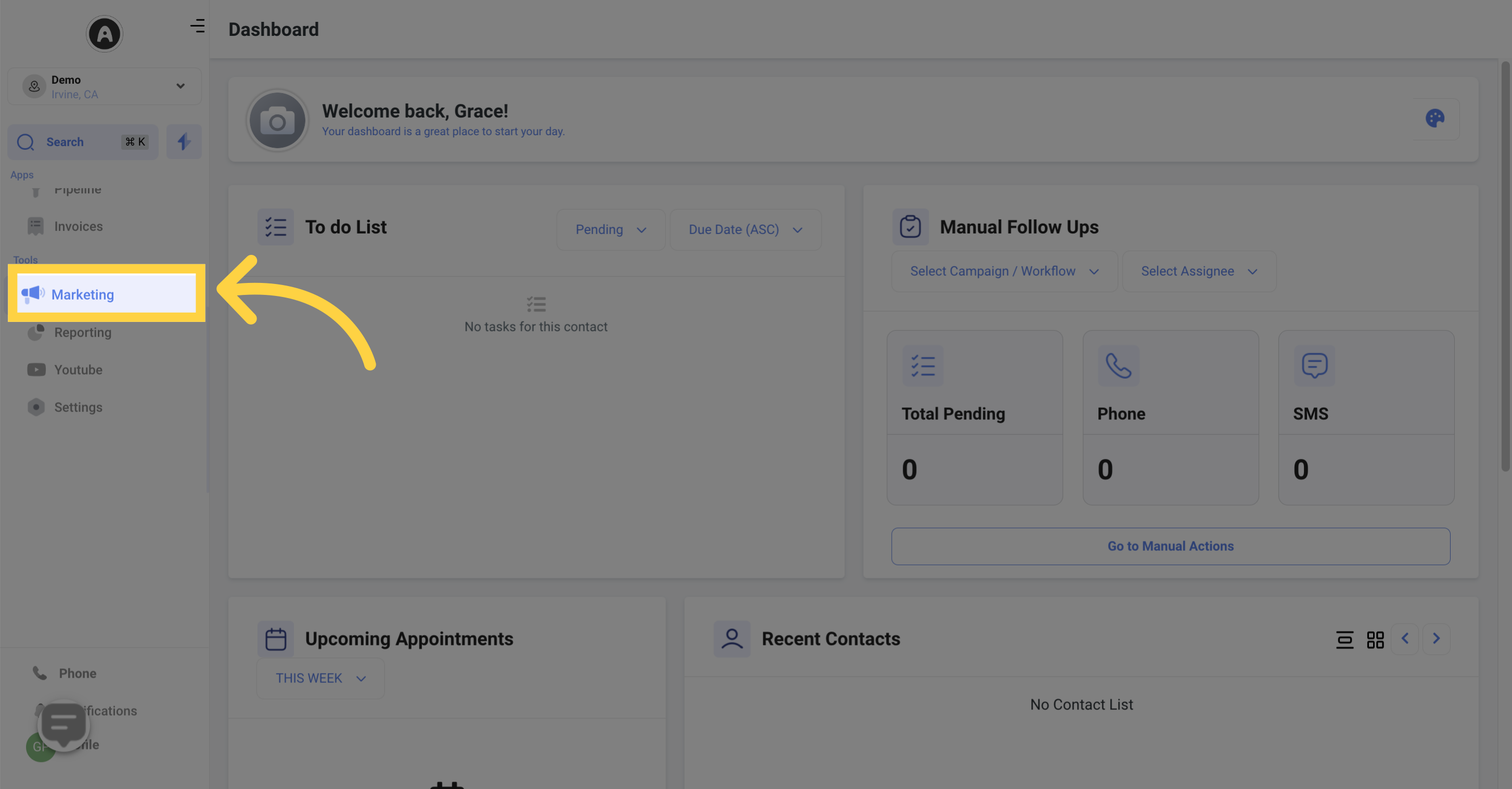This screenshot has height=789, width=1512.
Task: Click the grid view toggle icon
Action: pyautogui.click(x=1375, y=639)
